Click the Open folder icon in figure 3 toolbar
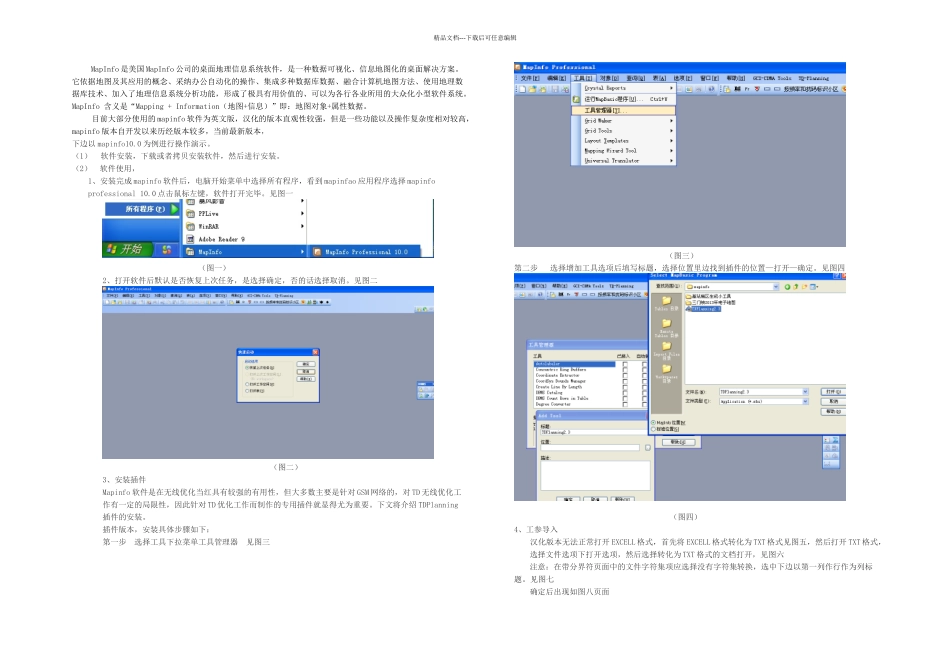The width and height of the screenshot is (950, 672). [x=533, y=89]
